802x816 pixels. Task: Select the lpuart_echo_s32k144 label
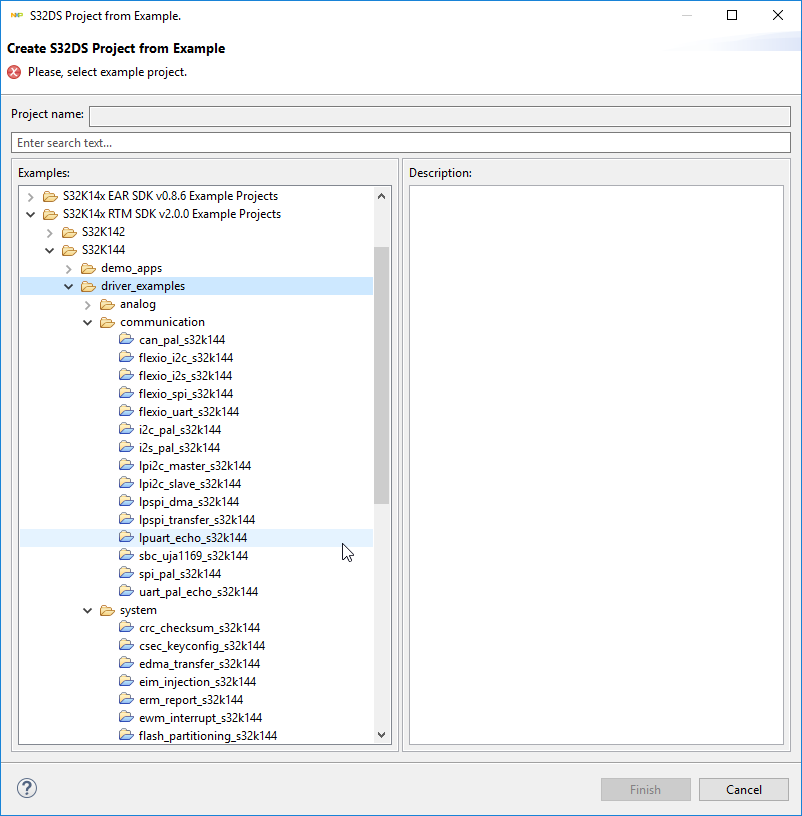(x=193, y=538)
